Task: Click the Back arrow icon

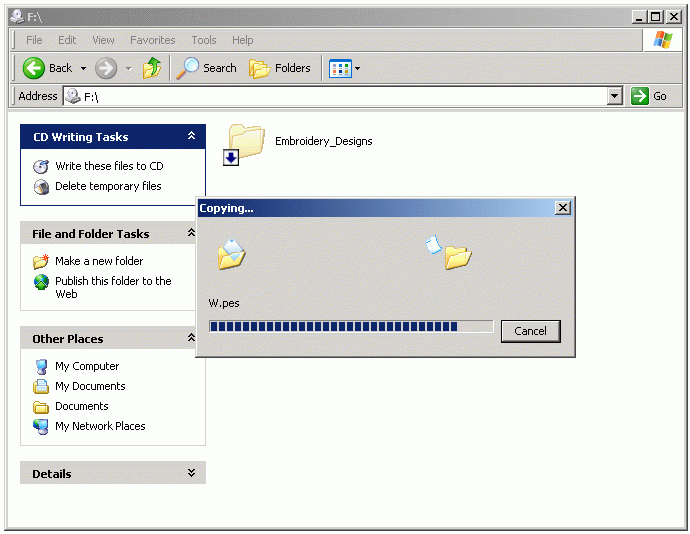Action: tap(34, 68)
